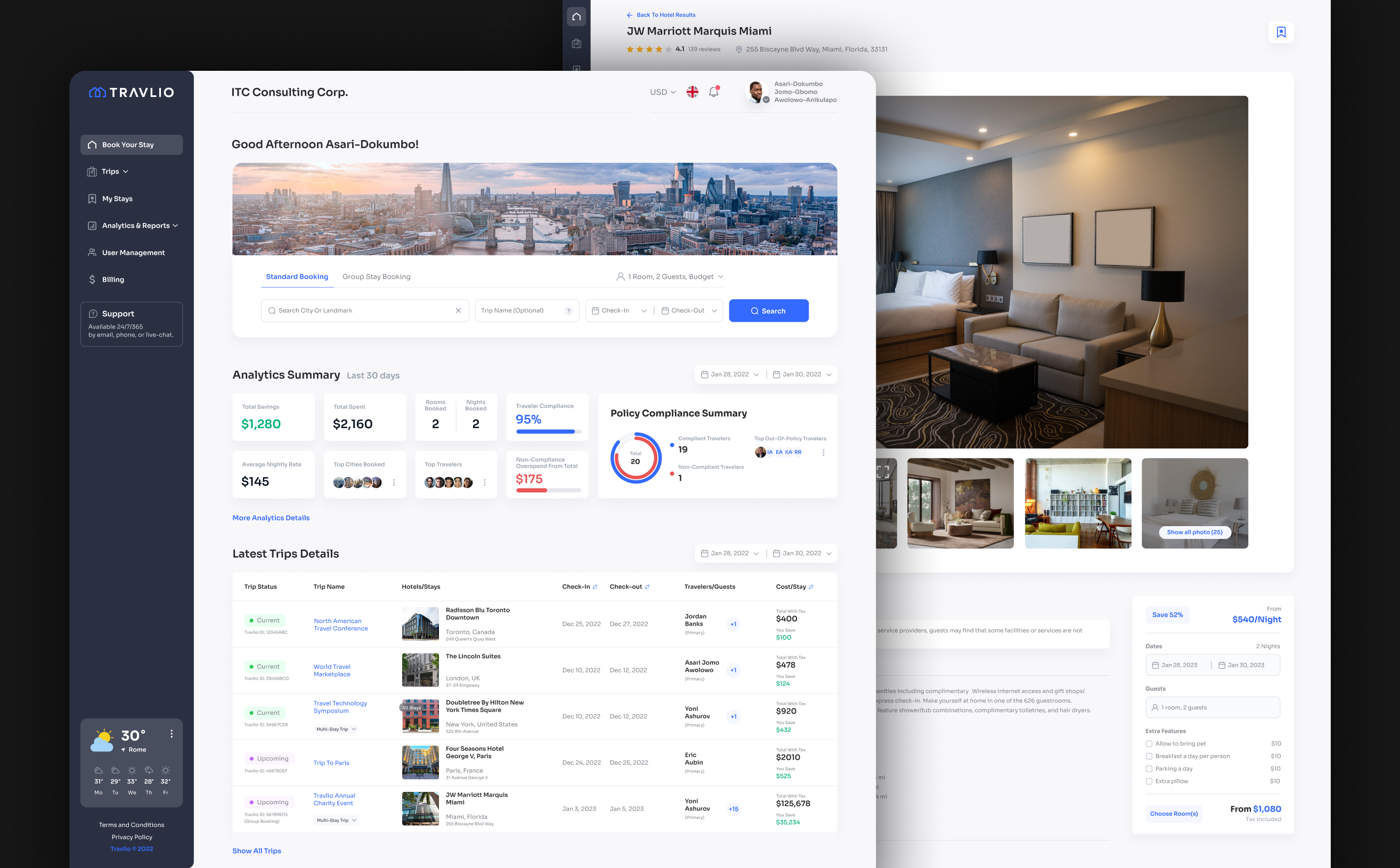Open Latest Trips end date Jan 30, 2022
Screen dimensions: 1400x868
802,553
